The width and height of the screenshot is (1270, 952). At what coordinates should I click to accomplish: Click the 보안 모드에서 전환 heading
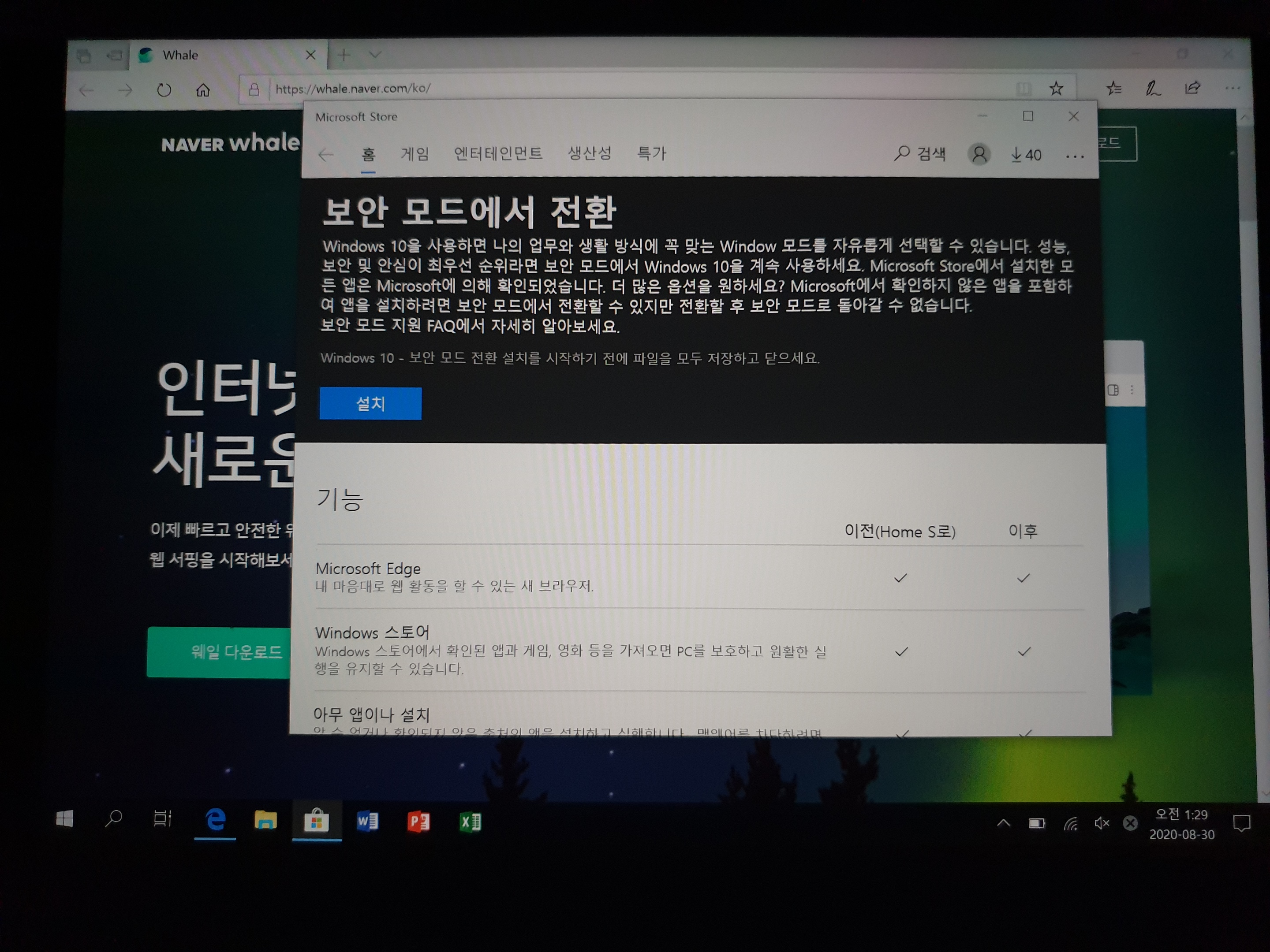[469, 212]
